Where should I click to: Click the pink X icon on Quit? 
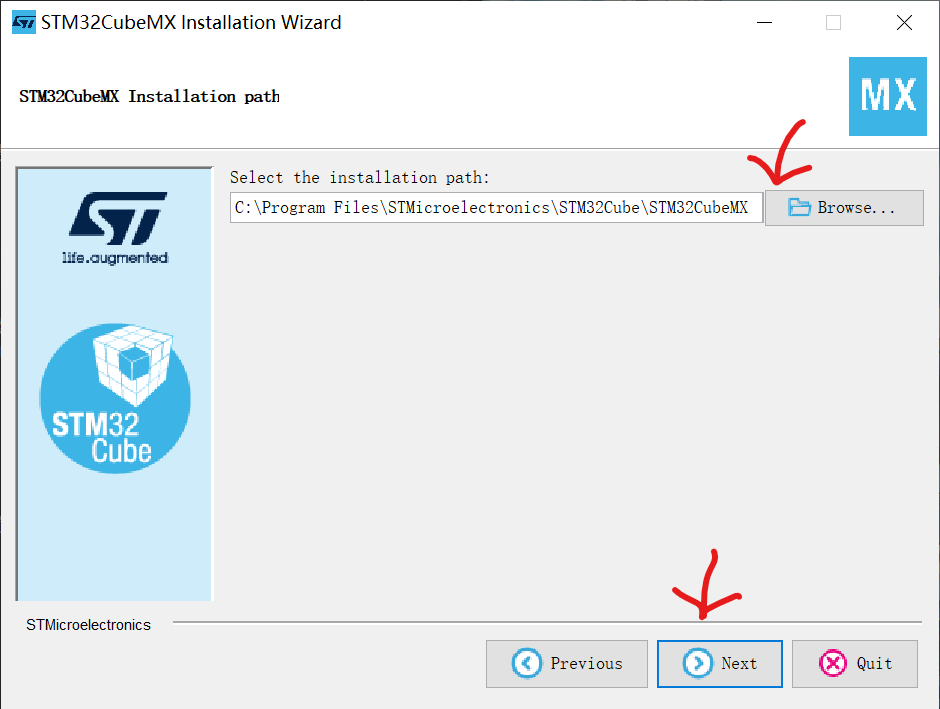click(x=833, y=663)
